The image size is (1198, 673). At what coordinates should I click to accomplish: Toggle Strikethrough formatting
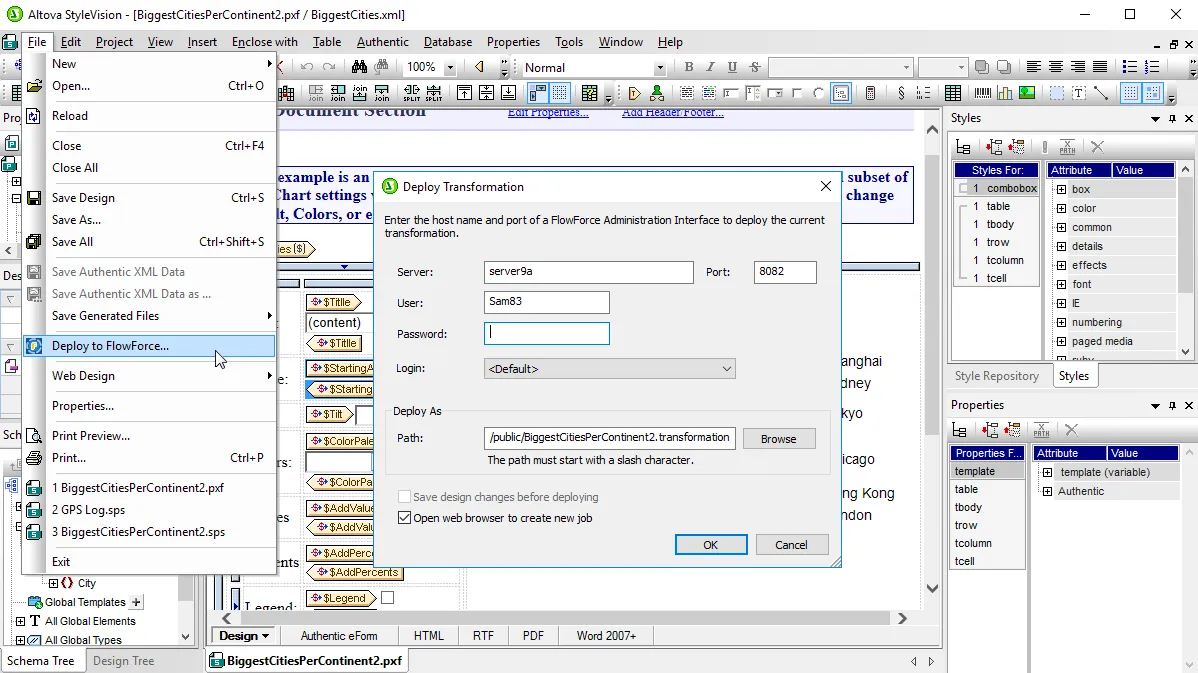[755, 67]
